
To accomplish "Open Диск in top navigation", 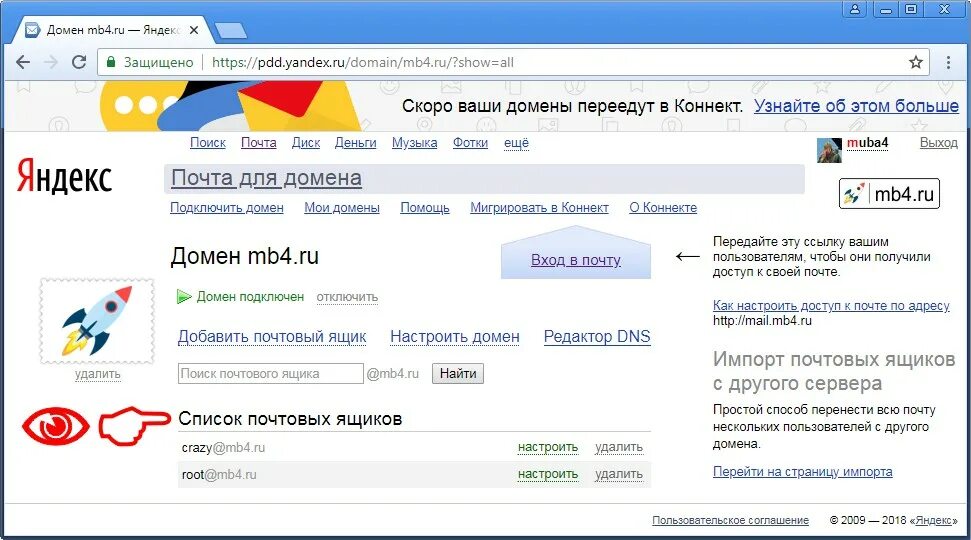I will click(306, 143).
